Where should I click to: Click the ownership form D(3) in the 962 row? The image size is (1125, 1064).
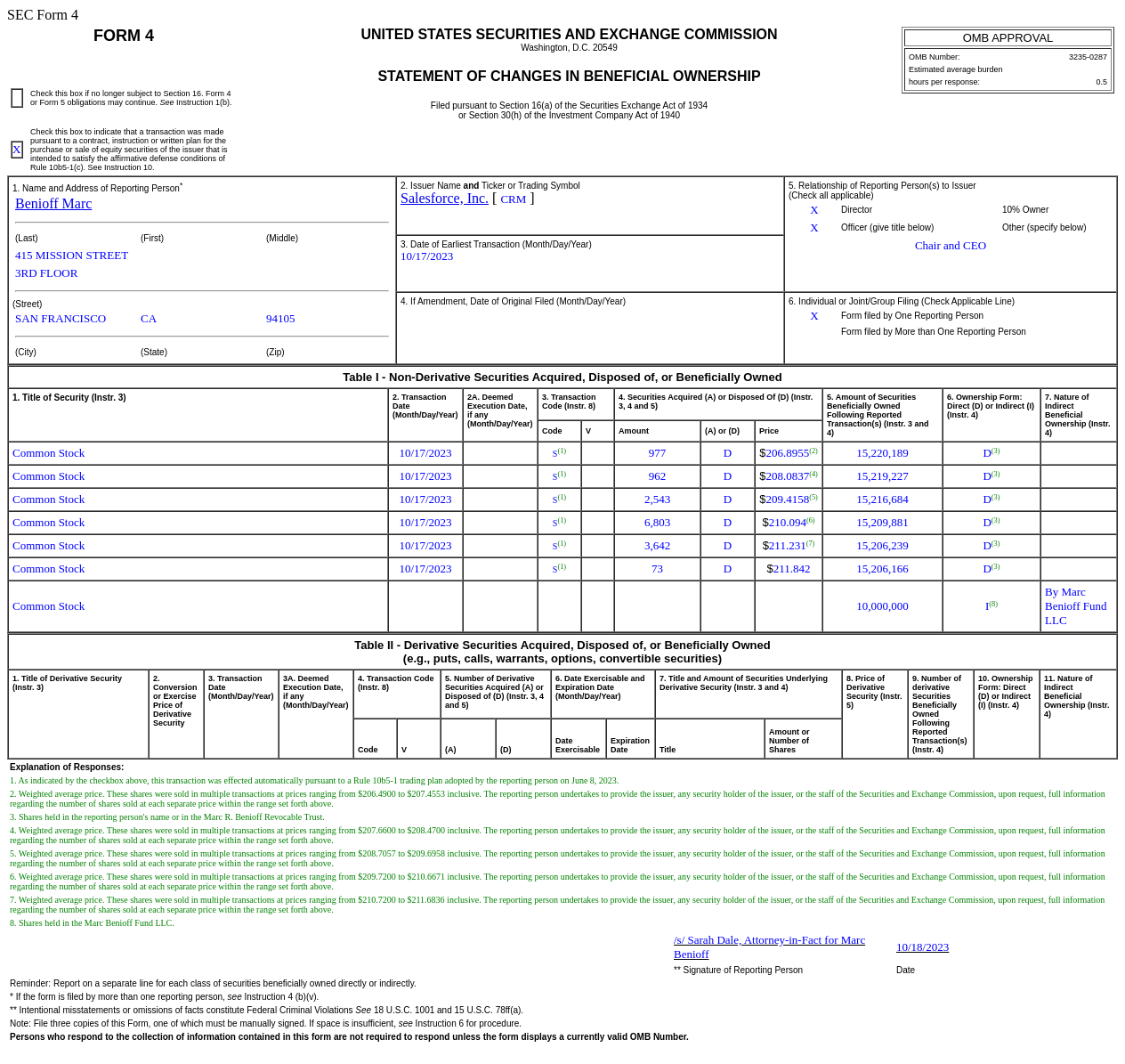(x=991, y=476)
